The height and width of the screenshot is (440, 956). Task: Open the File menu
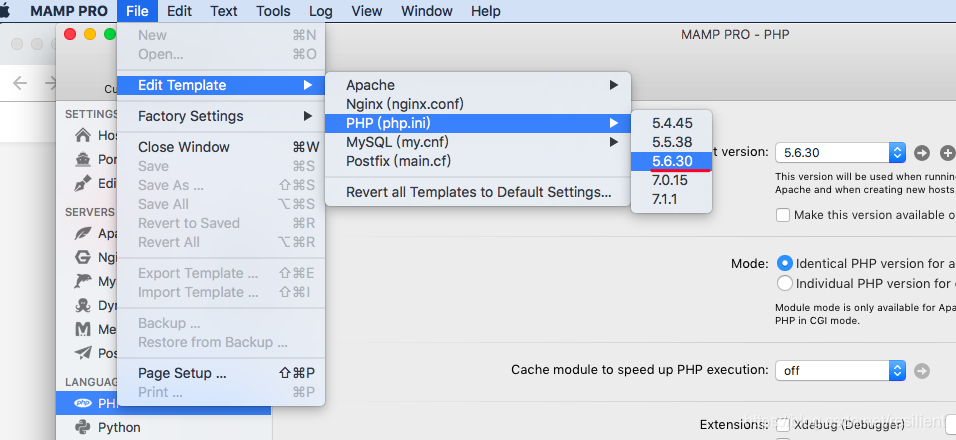137,11
